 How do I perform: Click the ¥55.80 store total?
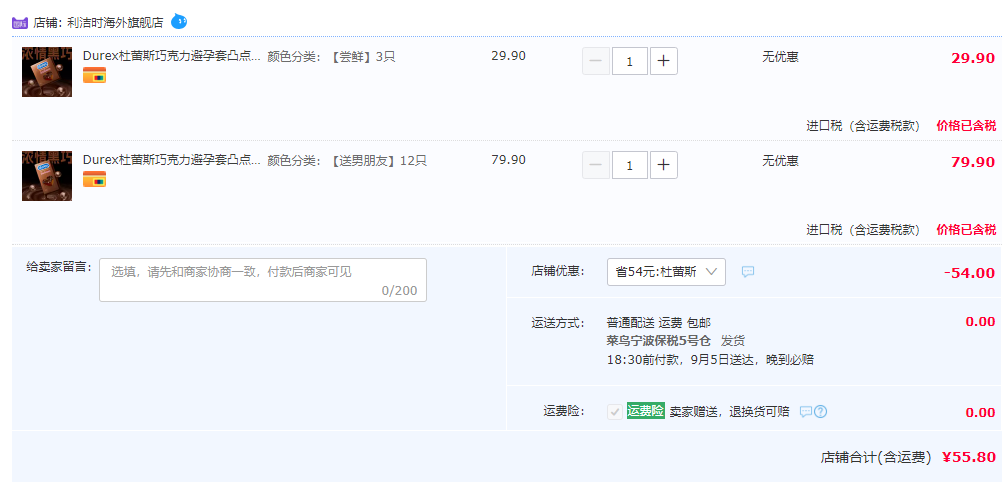[x=969, y=457]
